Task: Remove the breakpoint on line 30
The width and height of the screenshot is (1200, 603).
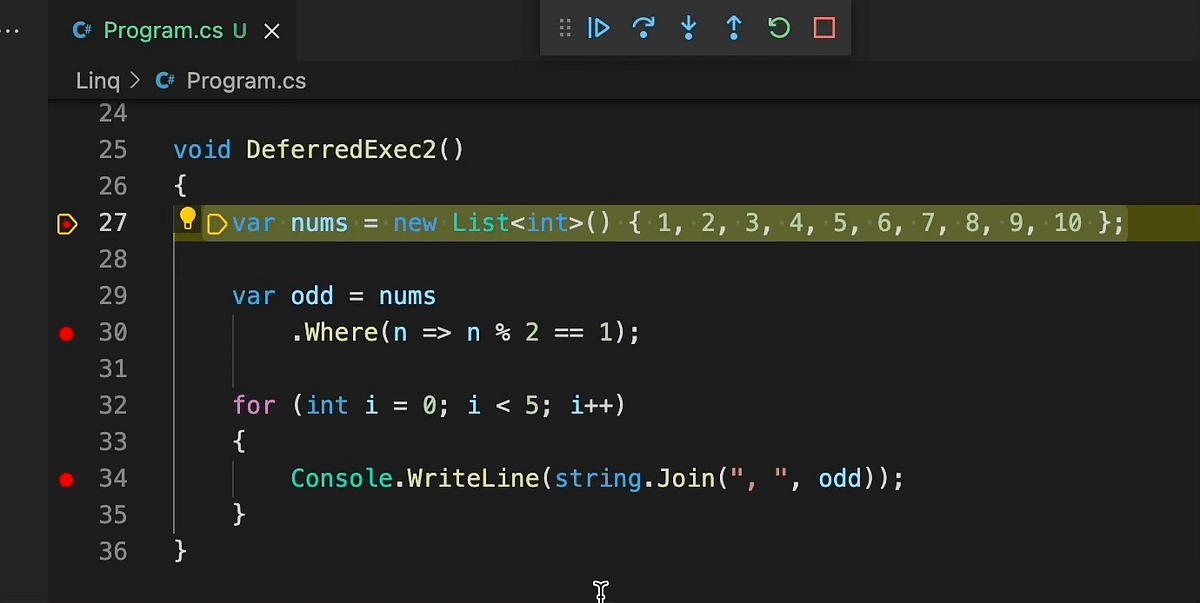Action: pyautogui.click(x=66, y=333)
